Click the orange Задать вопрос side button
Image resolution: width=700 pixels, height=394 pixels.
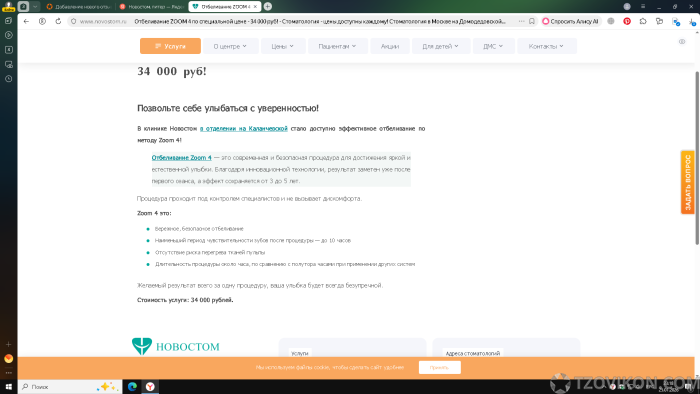688,182
